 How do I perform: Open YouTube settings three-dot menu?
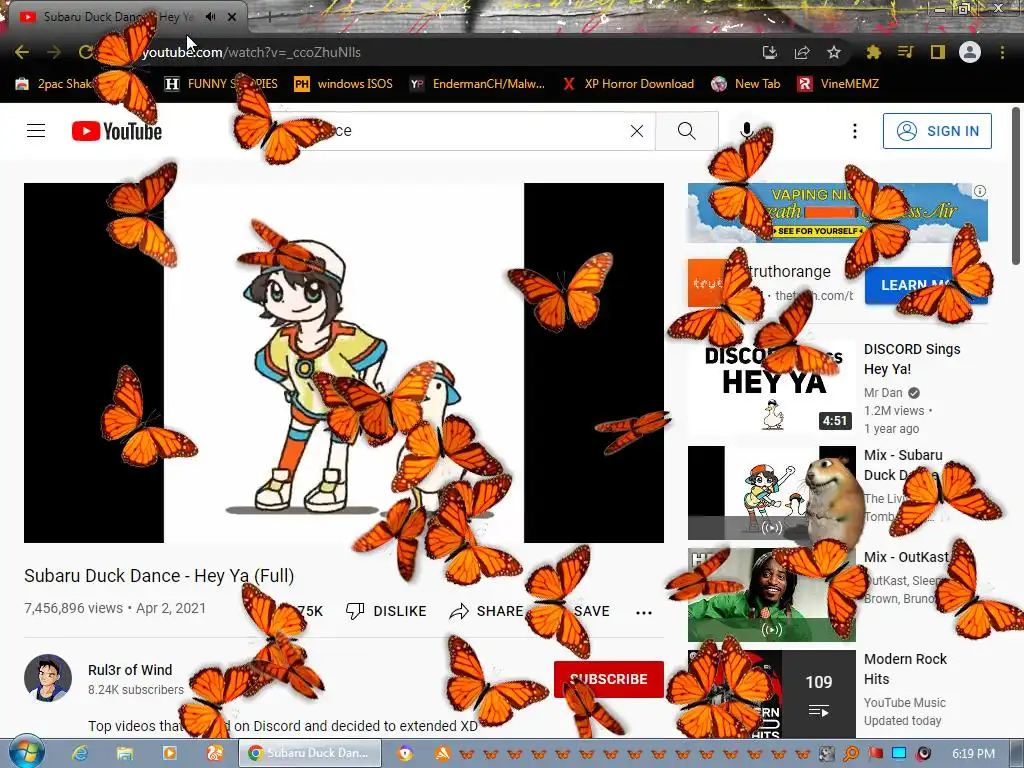pyautogui.click(x=855, y=131)
